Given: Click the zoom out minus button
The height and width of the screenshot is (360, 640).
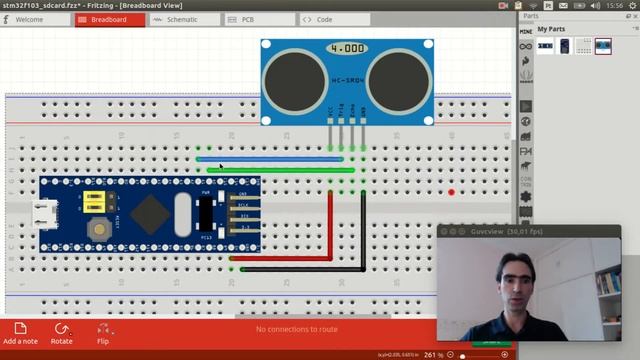Looking at the screenshot, I should (x=450, y=355).
